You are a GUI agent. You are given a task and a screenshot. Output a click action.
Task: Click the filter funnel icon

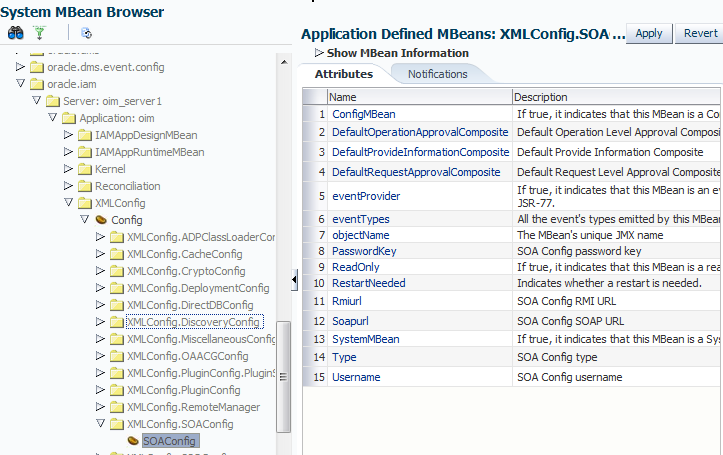pos(40,33)
